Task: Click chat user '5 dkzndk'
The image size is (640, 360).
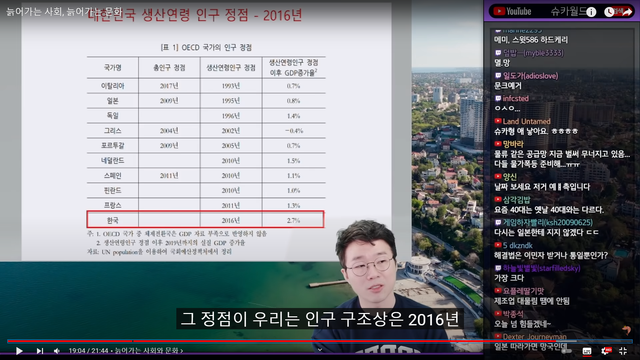Action: (x=518, y=245)
